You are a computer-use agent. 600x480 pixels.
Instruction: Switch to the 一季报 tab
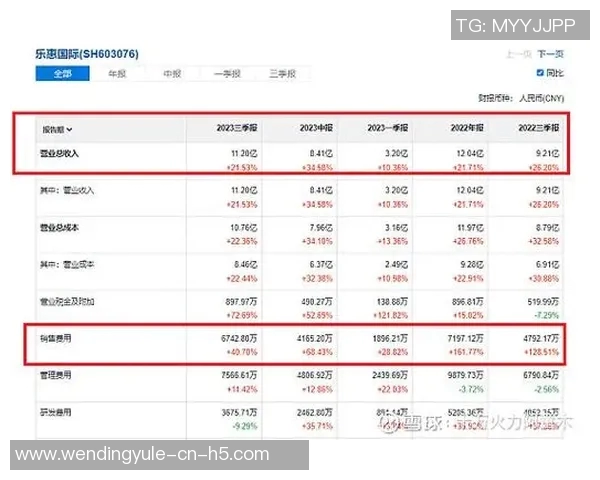click(x=227, y=73)
